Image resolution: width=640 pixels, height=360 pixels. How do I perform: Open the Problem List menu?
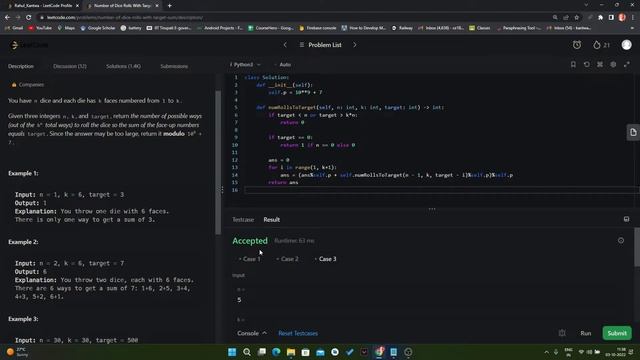(320, 45)
